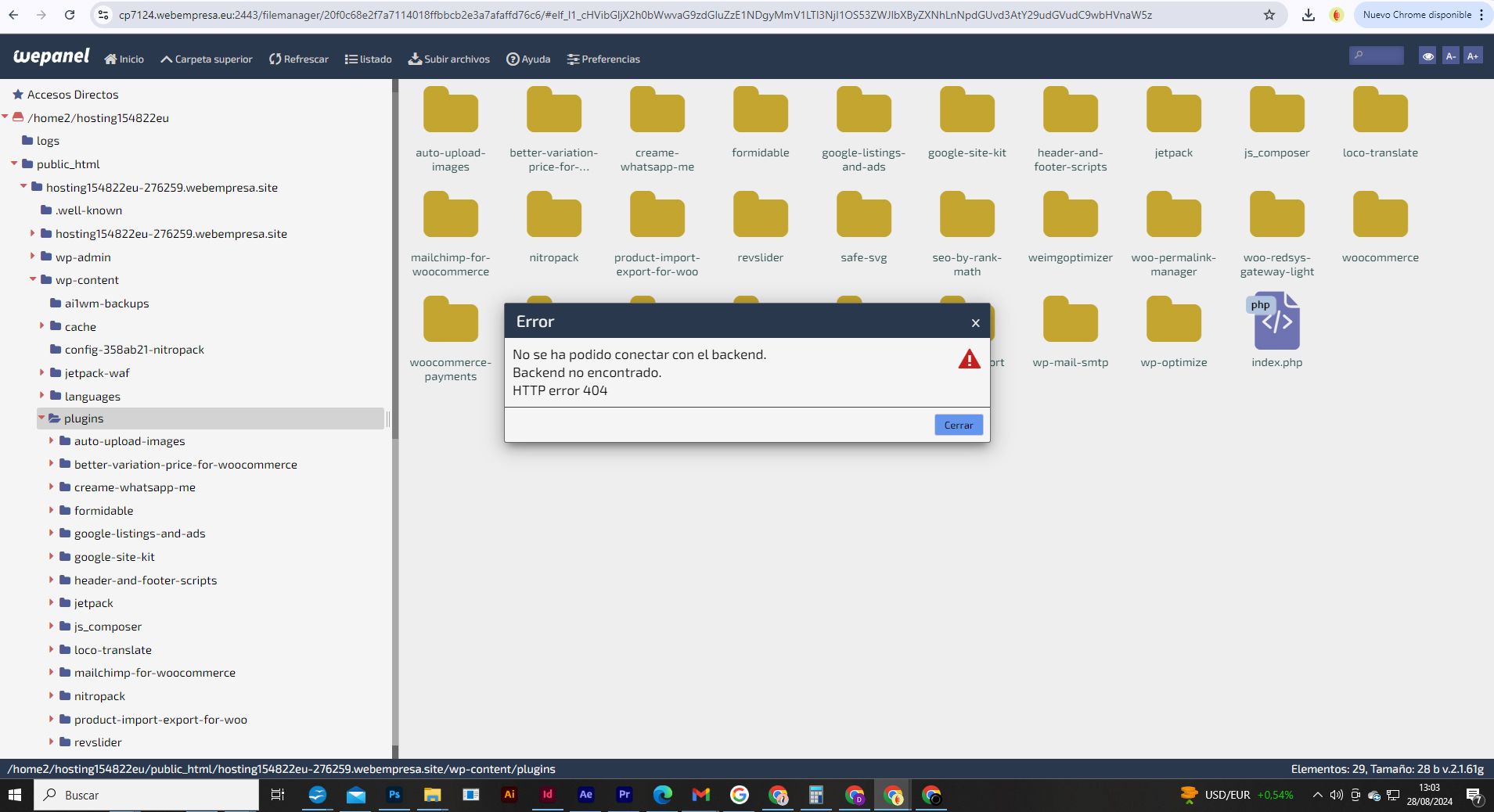Open Ayuda help menu

pos(528,59)
